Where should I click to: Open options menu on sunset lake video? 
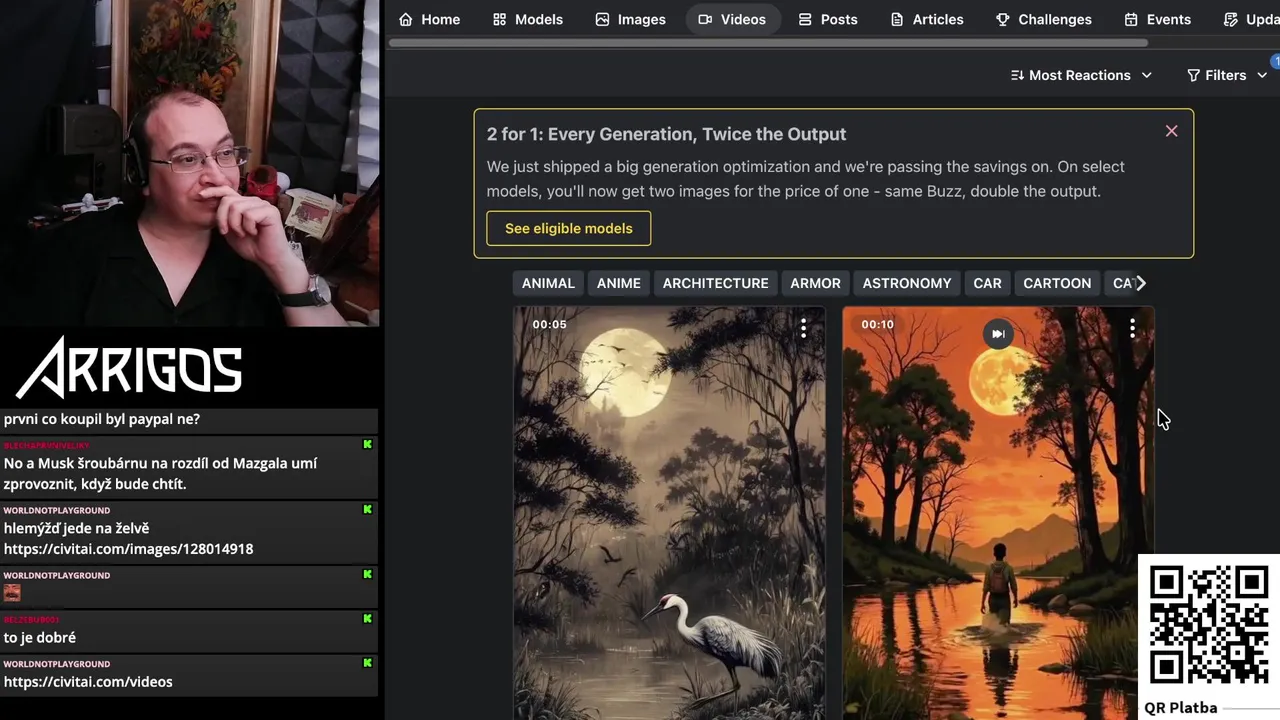1132,328
